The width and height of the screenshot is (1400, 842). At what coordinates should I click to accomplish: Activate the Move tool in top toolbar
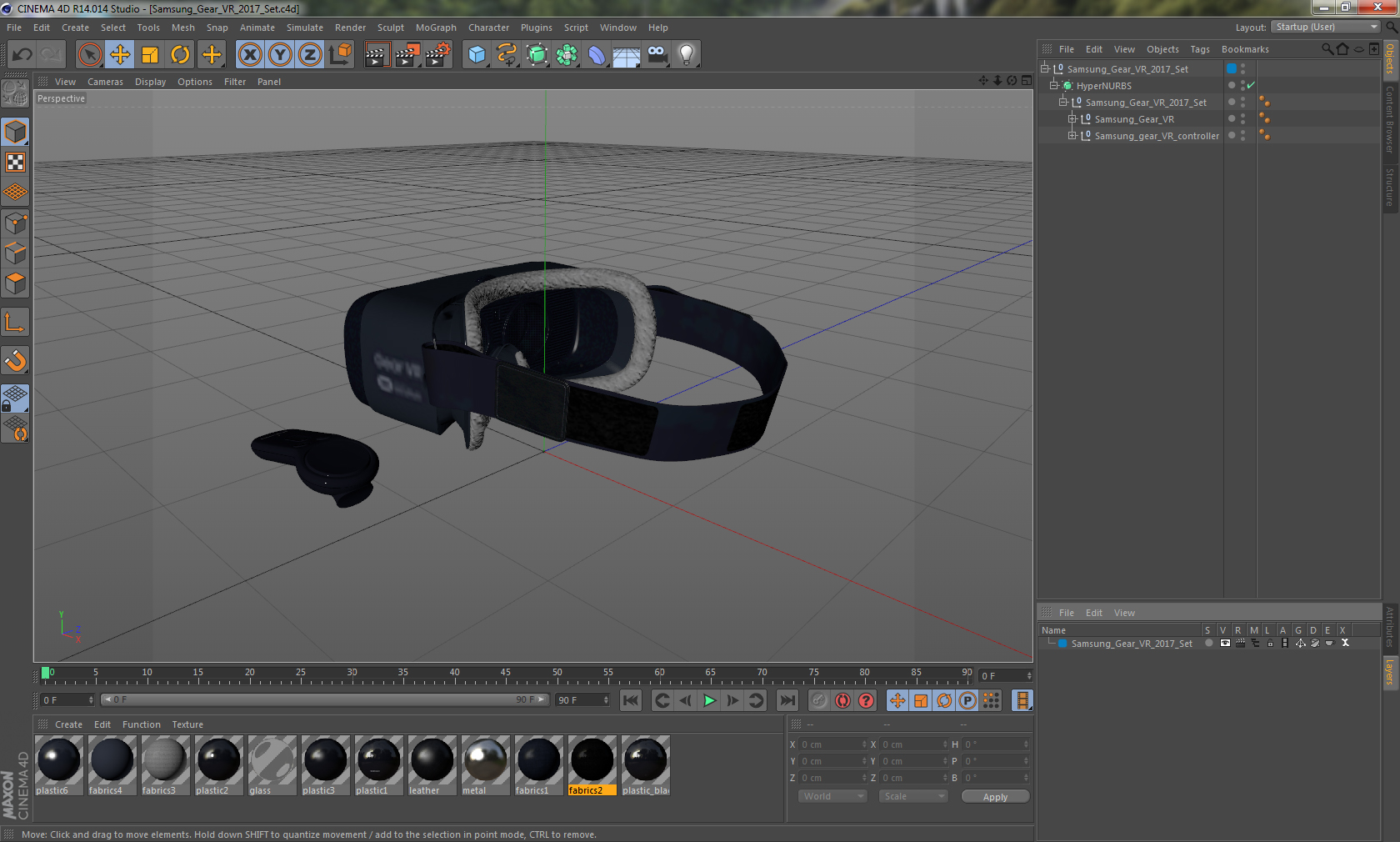tap(120, 55)
